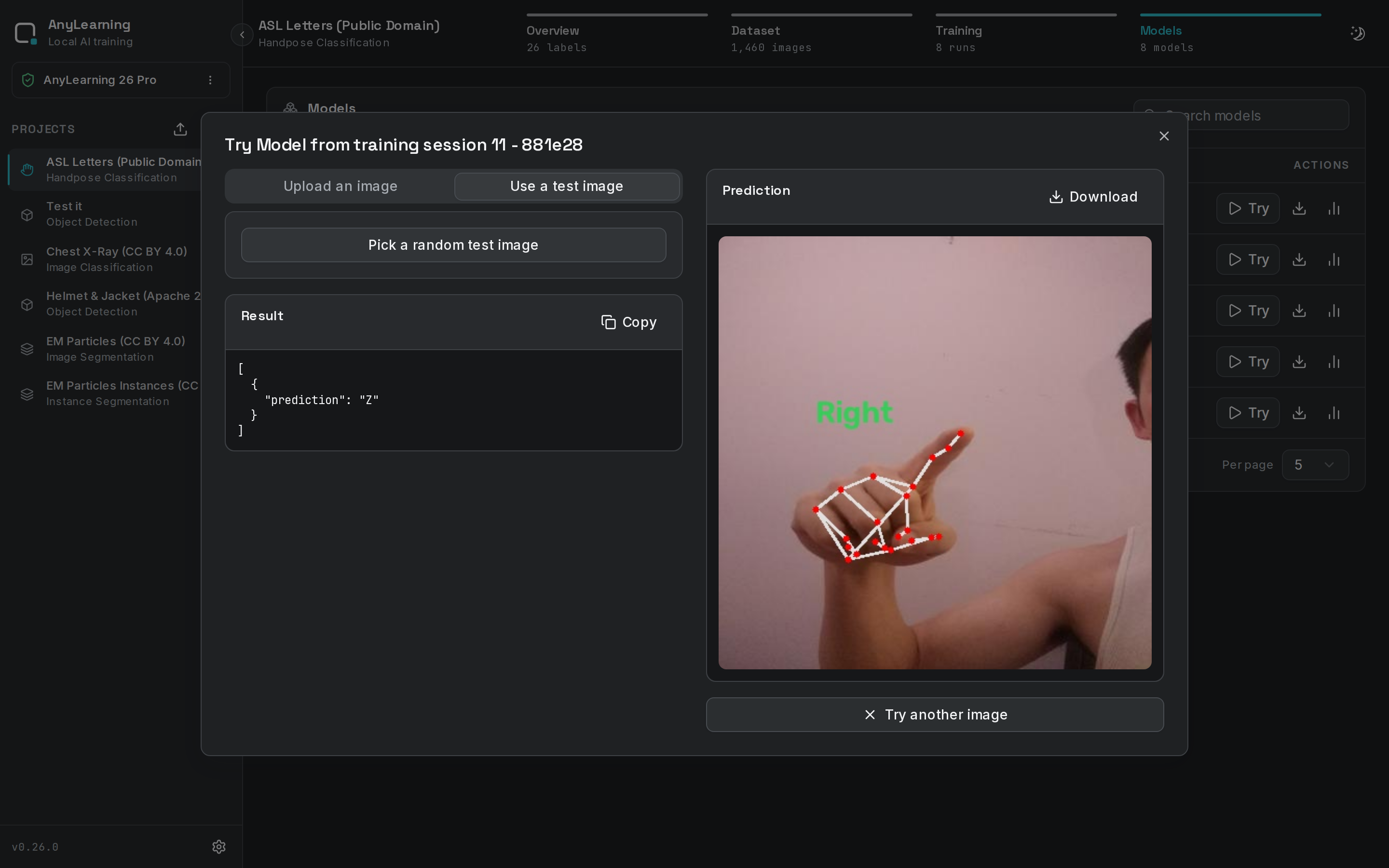Collapse the sidebar with the chevron button

tap(242, 34)
